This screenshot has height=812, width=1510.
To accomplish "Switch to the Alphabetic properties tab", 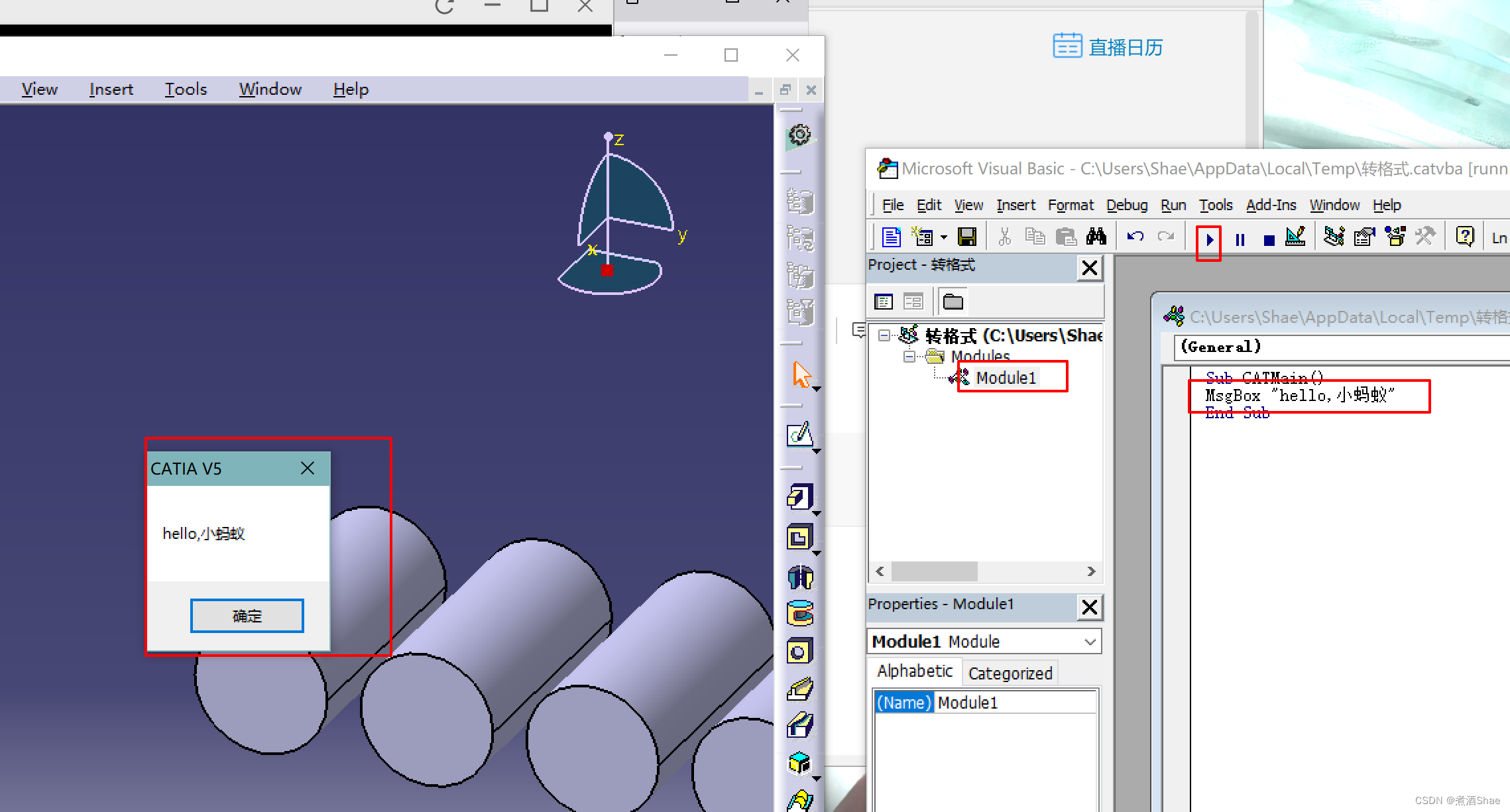I will [915, 671].
